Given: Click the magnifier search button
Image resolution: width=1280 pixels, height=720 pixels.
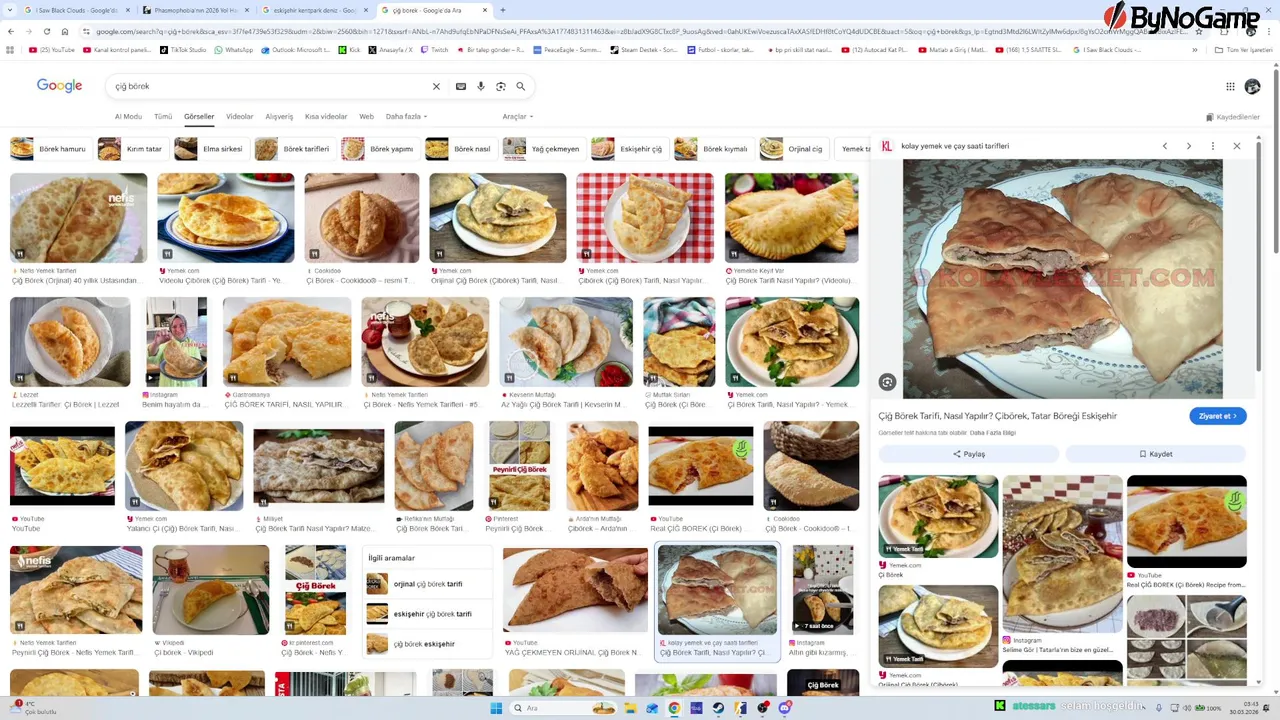Looking at the screenshot, I should click(x=521, y=87).
